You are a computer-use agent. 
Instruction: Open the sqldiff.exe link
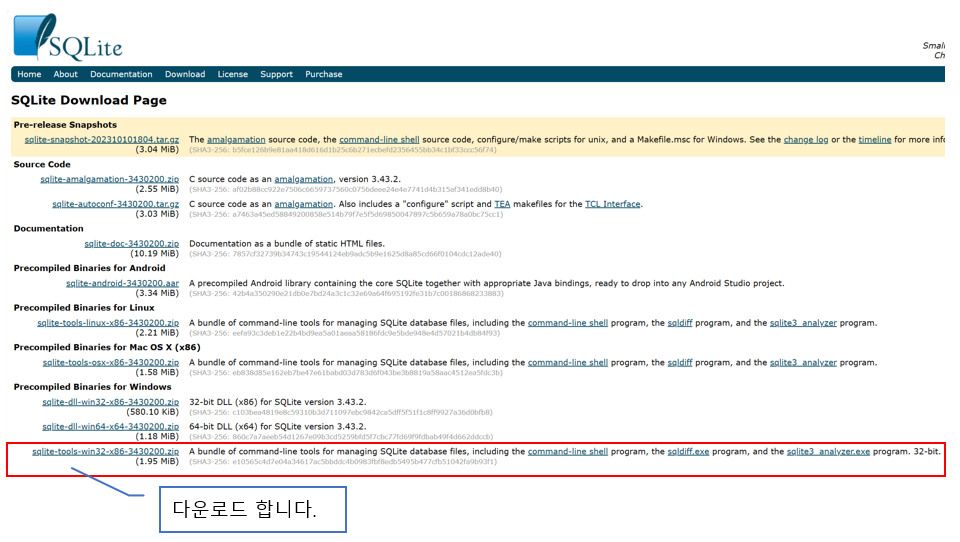pyautogui.click(x=688, y=451)
